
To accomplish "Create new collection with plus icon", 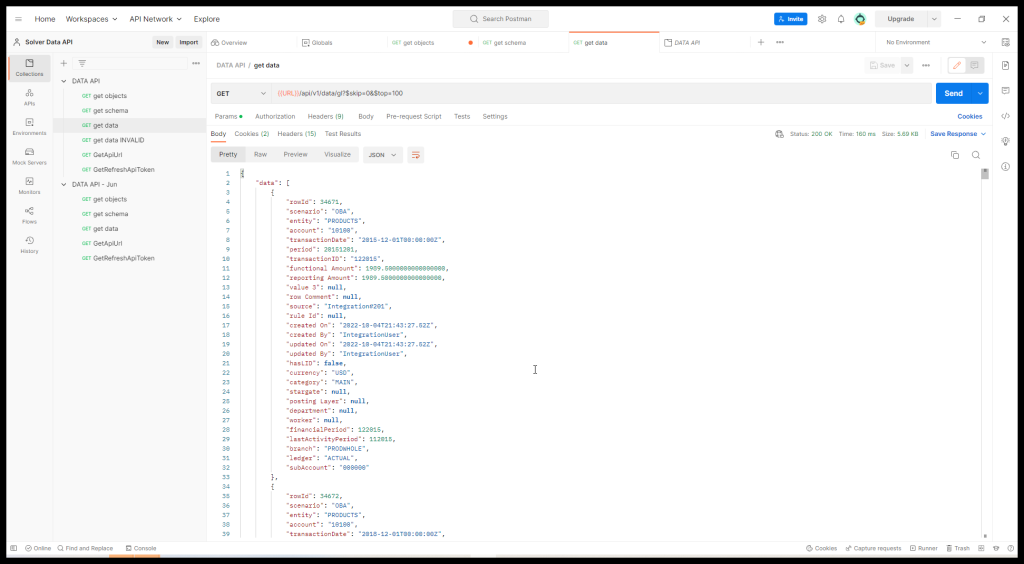I will point(64,63).
